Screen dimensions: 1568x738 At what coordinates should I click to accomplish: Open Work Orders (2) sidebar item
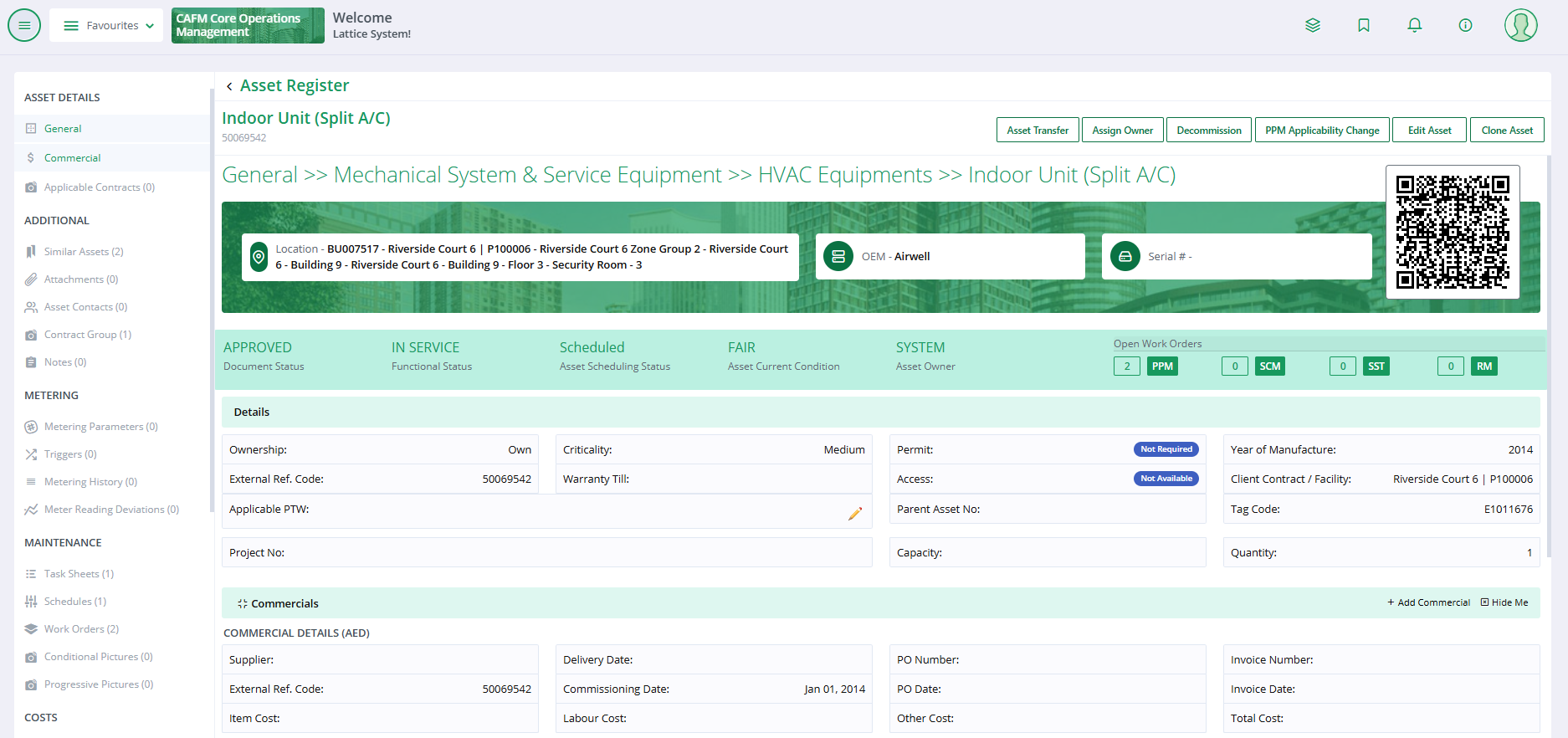[81, 629]
